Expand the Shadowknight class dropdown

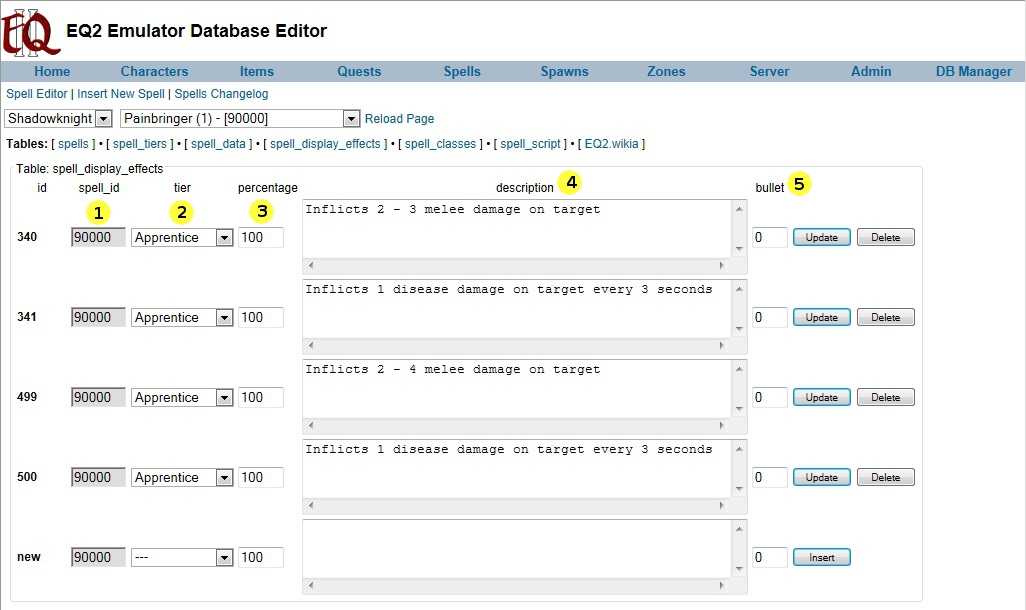click(59, 118)
